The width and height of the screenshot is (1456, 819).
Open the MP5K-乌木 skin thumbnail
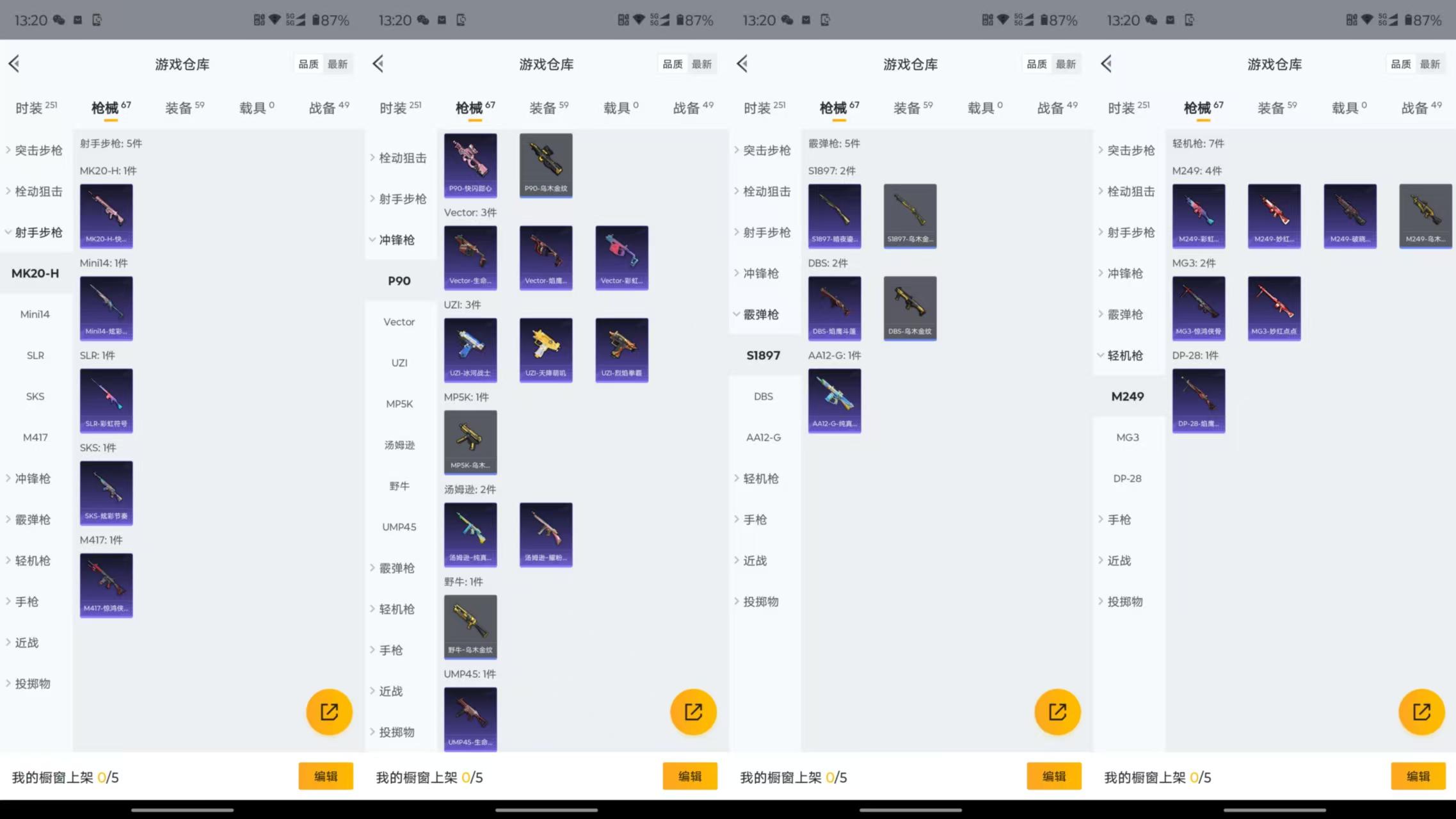click(470, 442)
